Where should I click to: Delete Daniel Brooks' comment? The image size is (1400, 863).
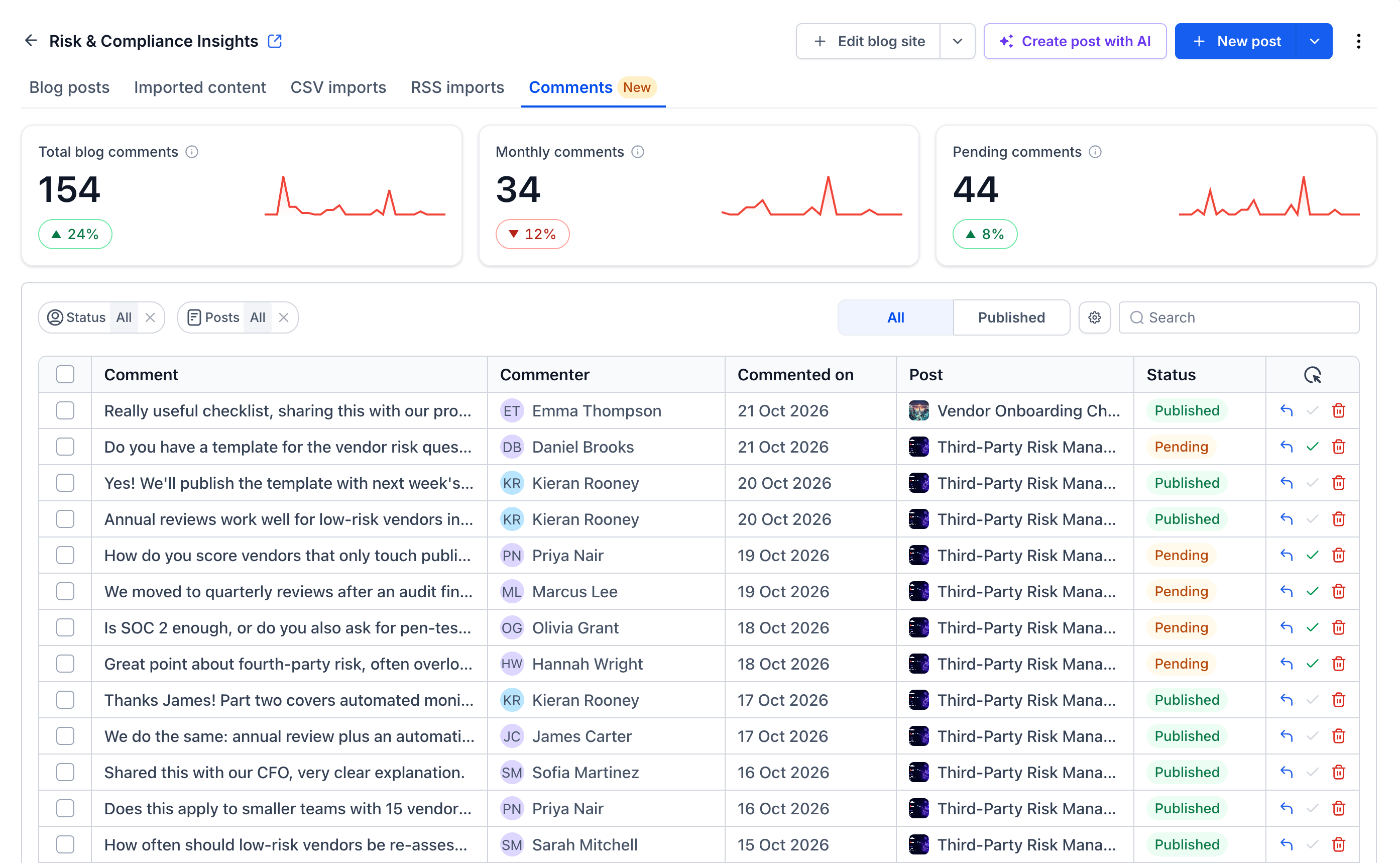pos(1339,447)
